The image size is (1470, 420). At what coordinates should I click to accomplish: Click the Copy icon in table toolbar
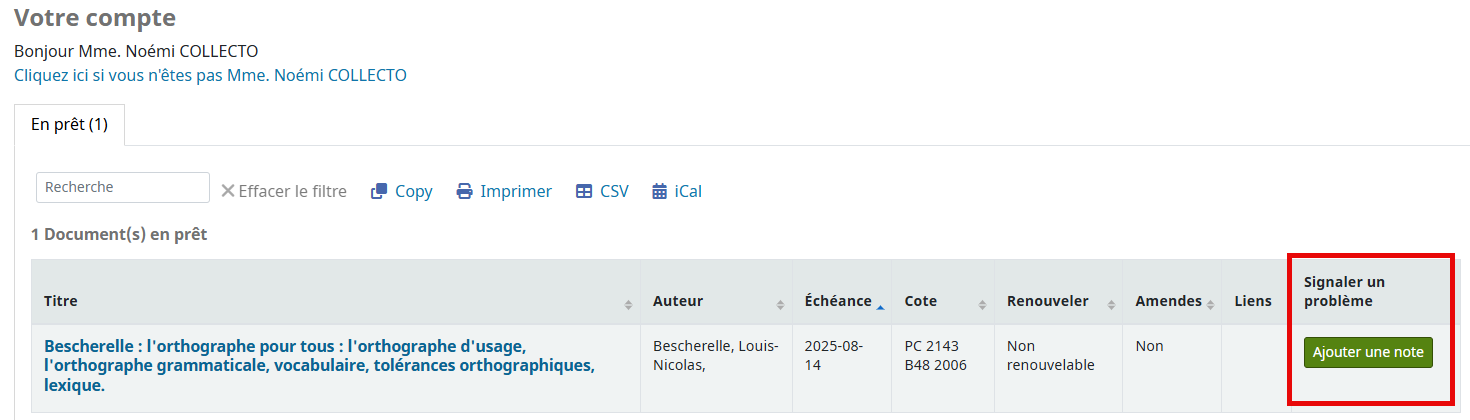(378, 191)
